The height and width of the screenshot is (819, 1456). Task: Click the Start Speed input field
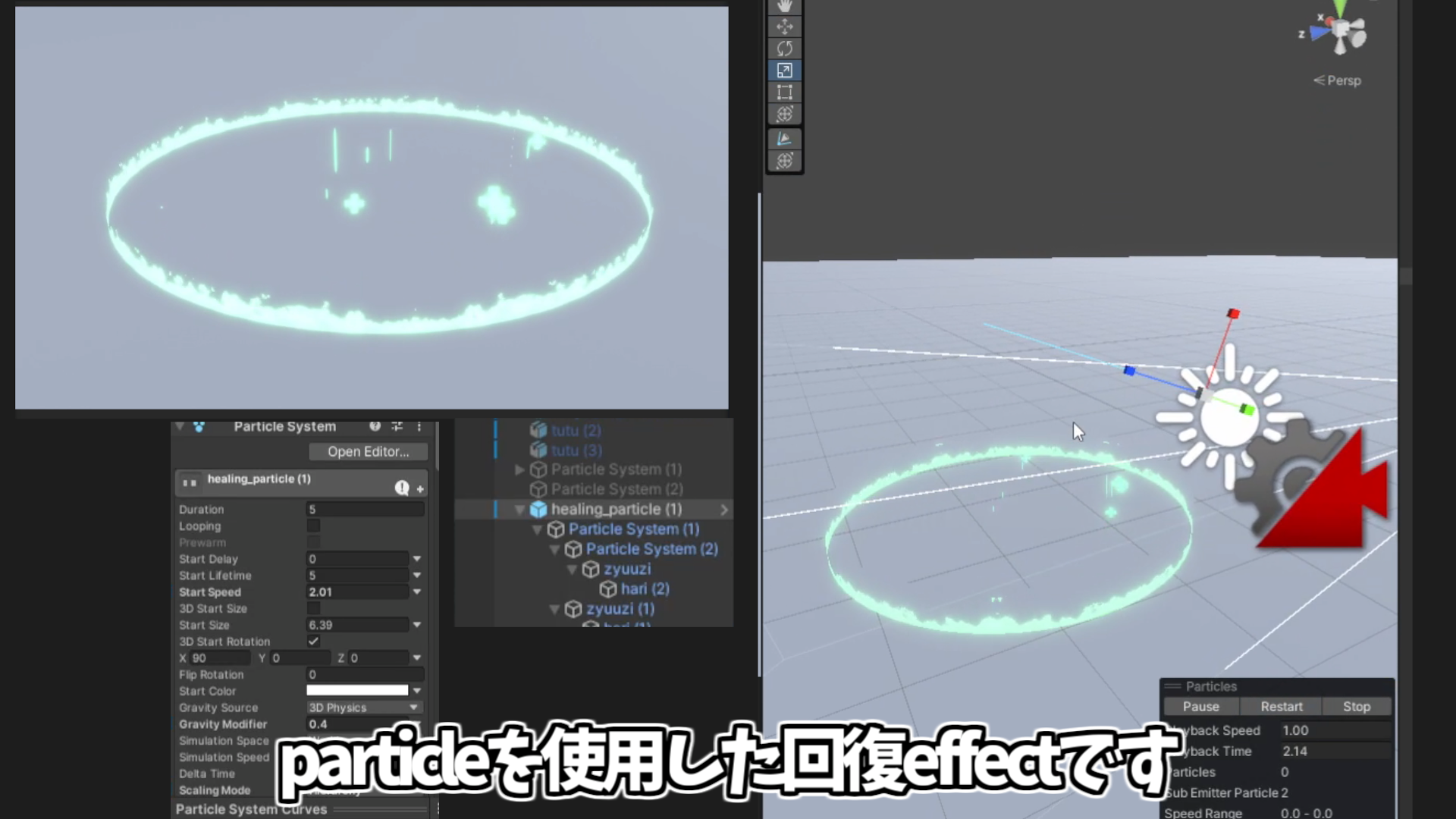click(356, 591)
